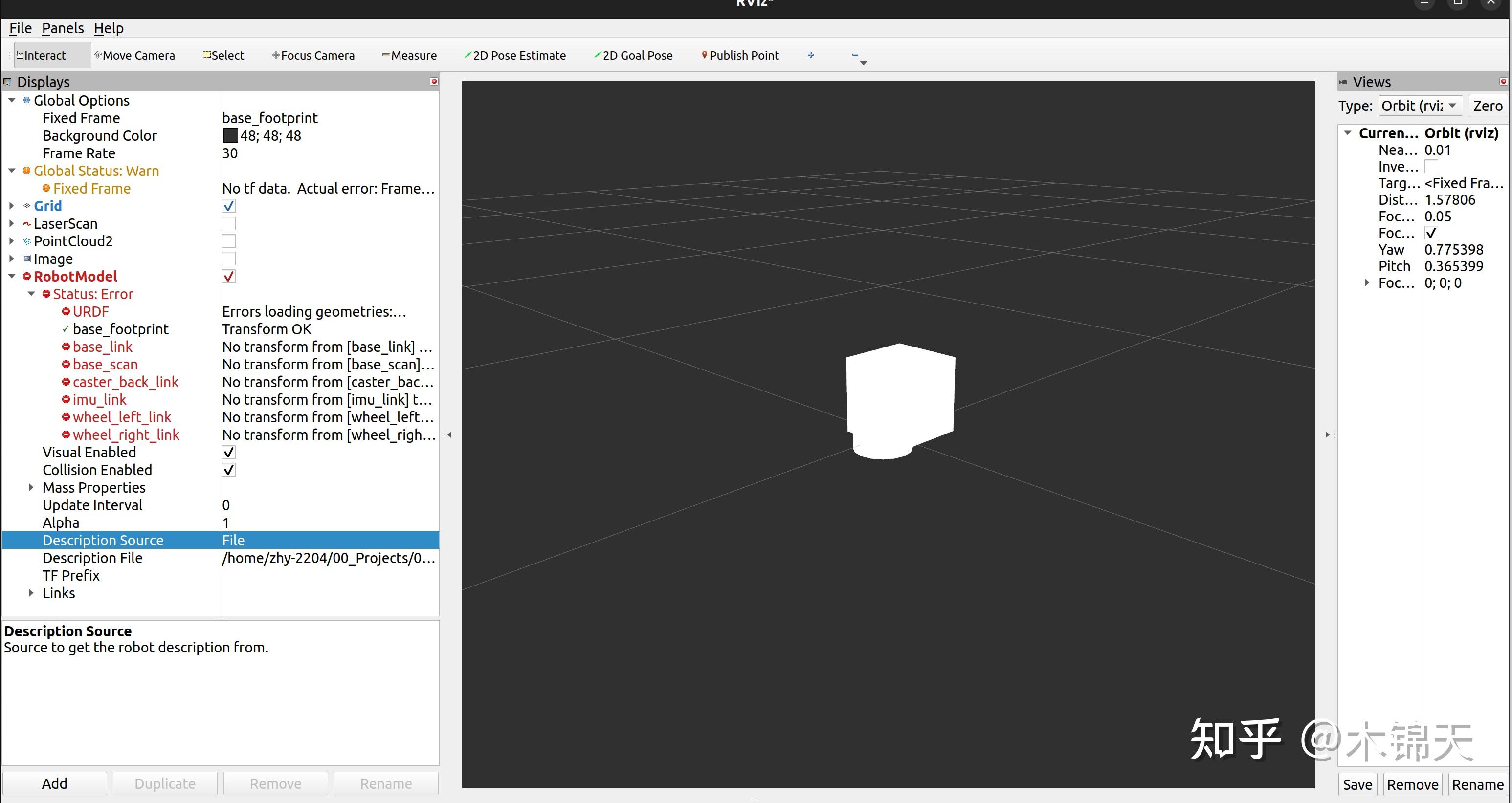Viewport: 1512px width, 803px height.
Task: Collapse the Global Options tree node
Action: click(x=12, y=100)
